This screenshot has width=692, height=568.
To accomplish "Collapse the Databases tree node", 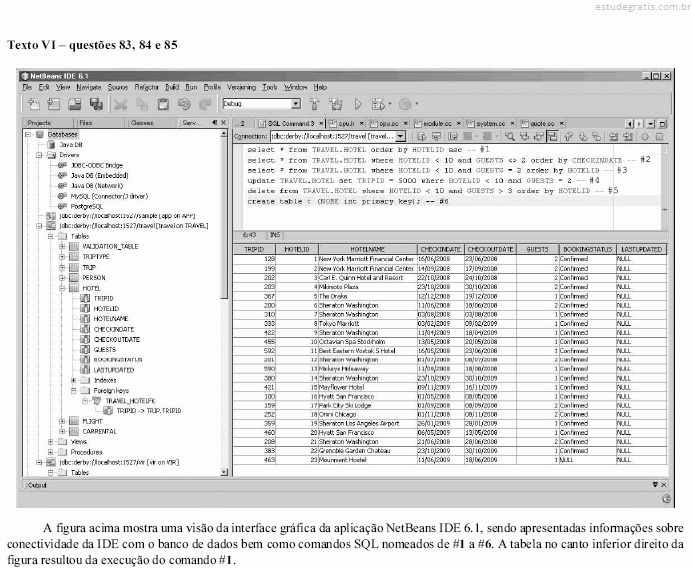I will pos(28,135).
